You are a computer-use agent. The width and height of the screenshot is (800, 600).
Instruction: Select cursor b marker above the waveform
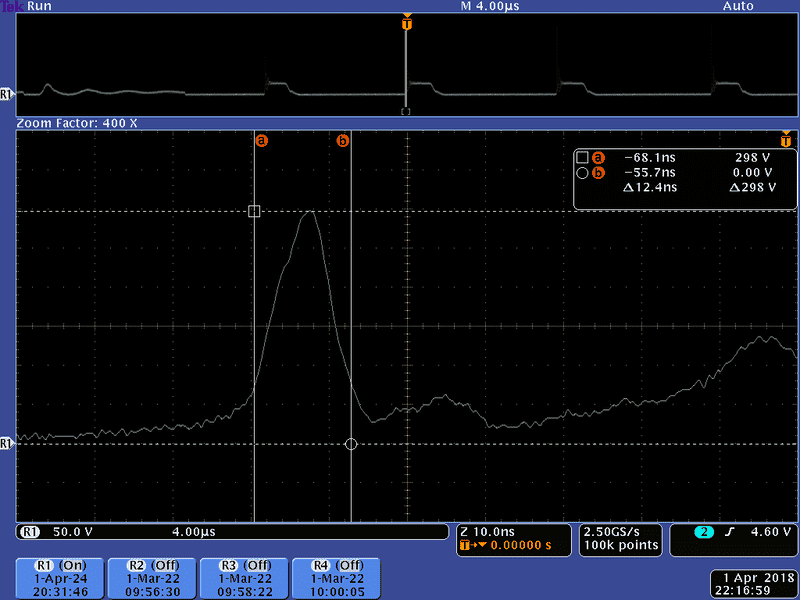342,141
